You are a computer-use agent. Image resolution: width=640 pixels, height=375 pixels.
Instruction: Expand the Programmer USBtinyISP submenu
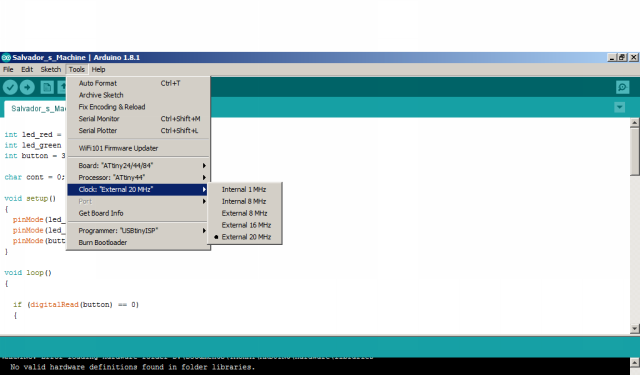coord(138,231)
